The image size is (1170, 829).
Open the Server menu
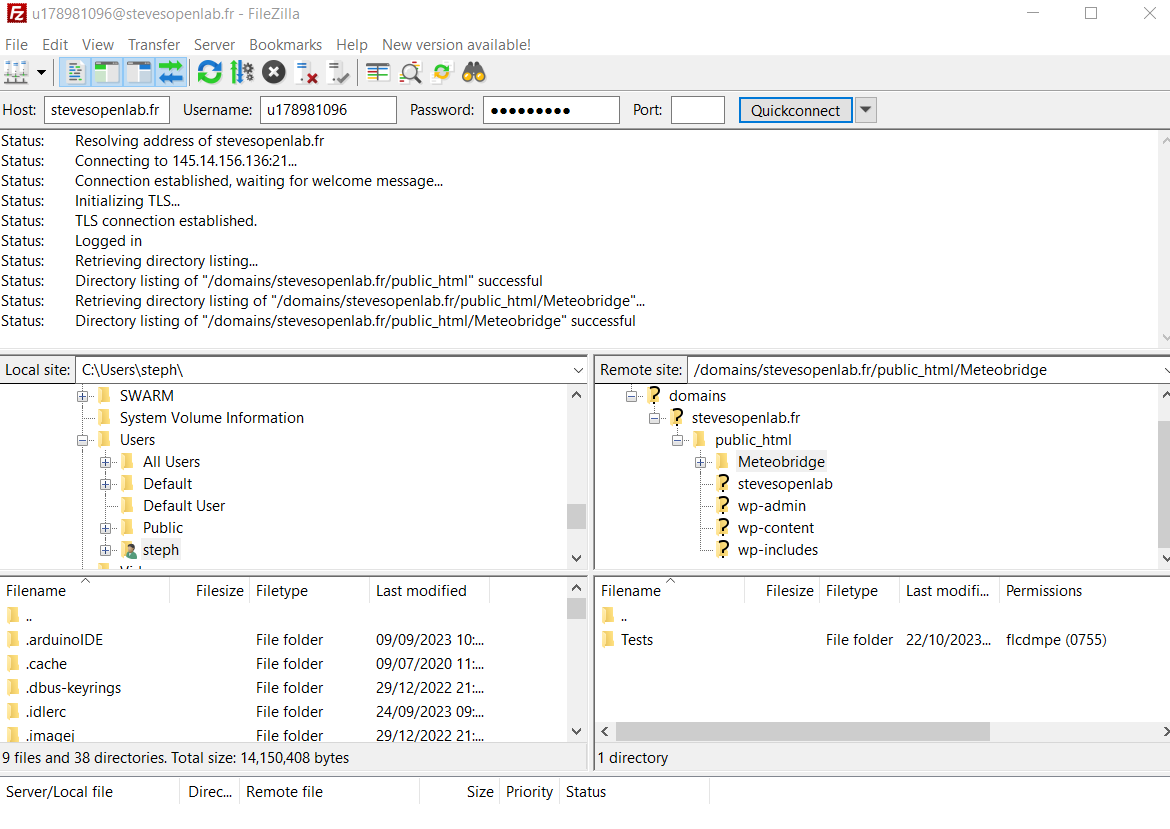[214, 45]
